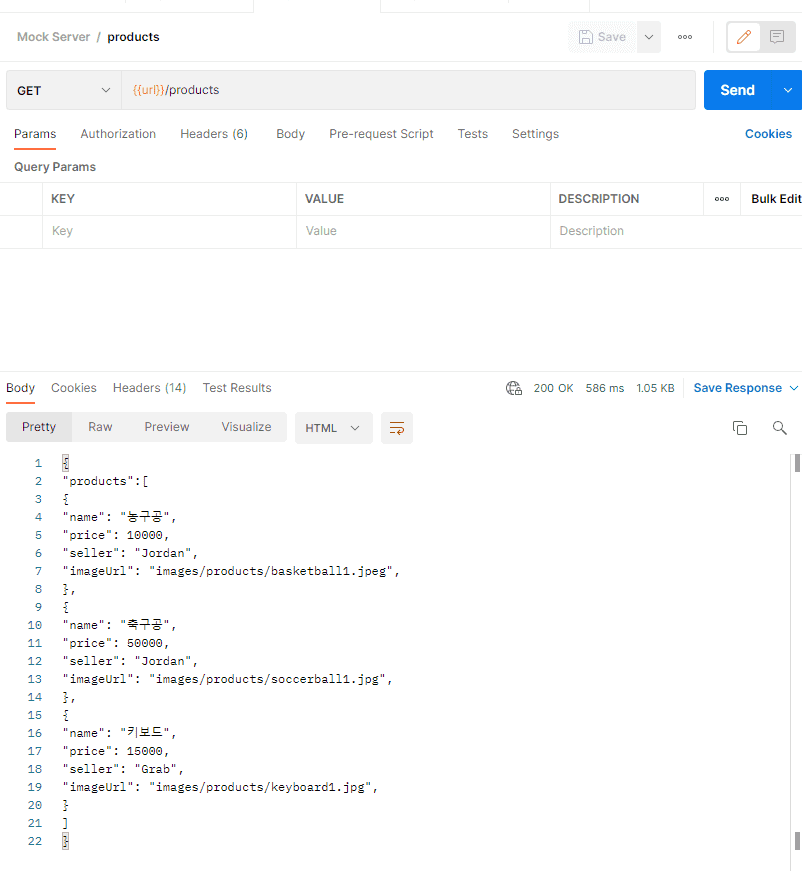Switch to the request Body tab
The height and width of the screenshot is (871, 802).
[290, 134]
